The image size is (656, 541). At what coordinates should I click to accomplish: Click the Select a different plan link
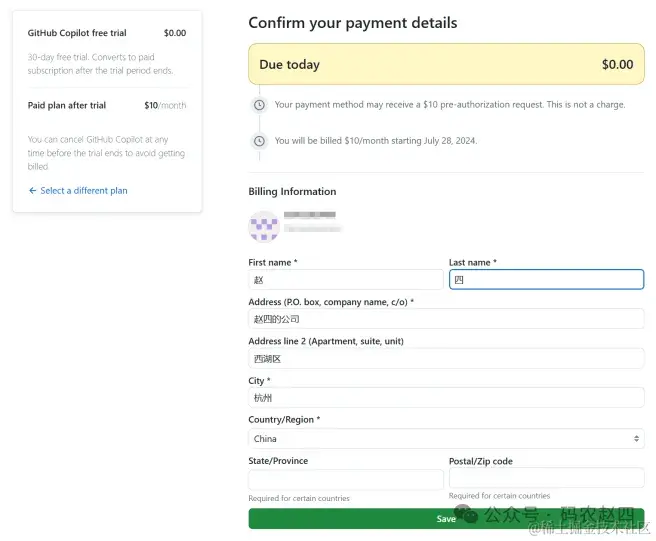pos(84,191)
